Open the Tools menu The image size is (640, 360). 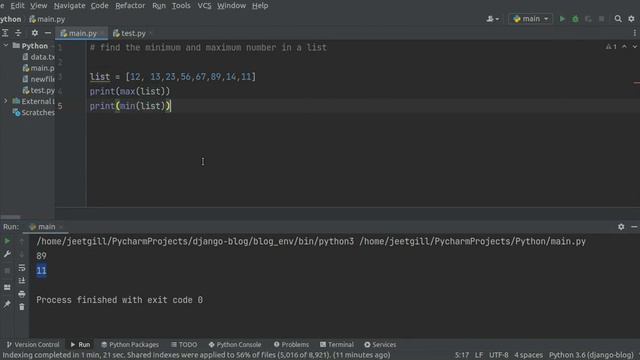tap(181, 6)
